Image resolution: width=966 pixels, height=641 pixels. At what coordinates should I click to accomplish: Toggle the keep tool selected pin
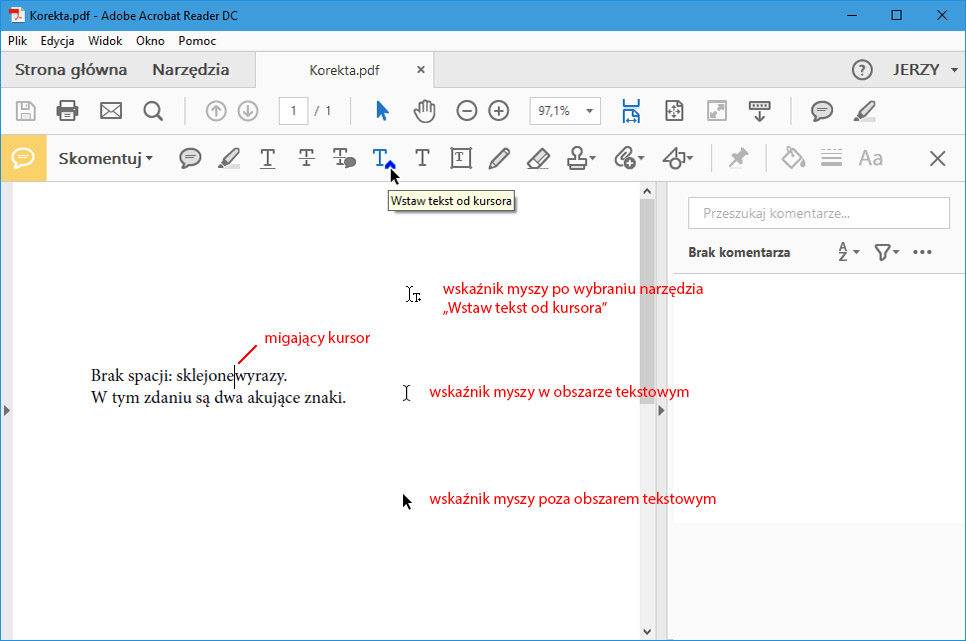pos(738,158)
